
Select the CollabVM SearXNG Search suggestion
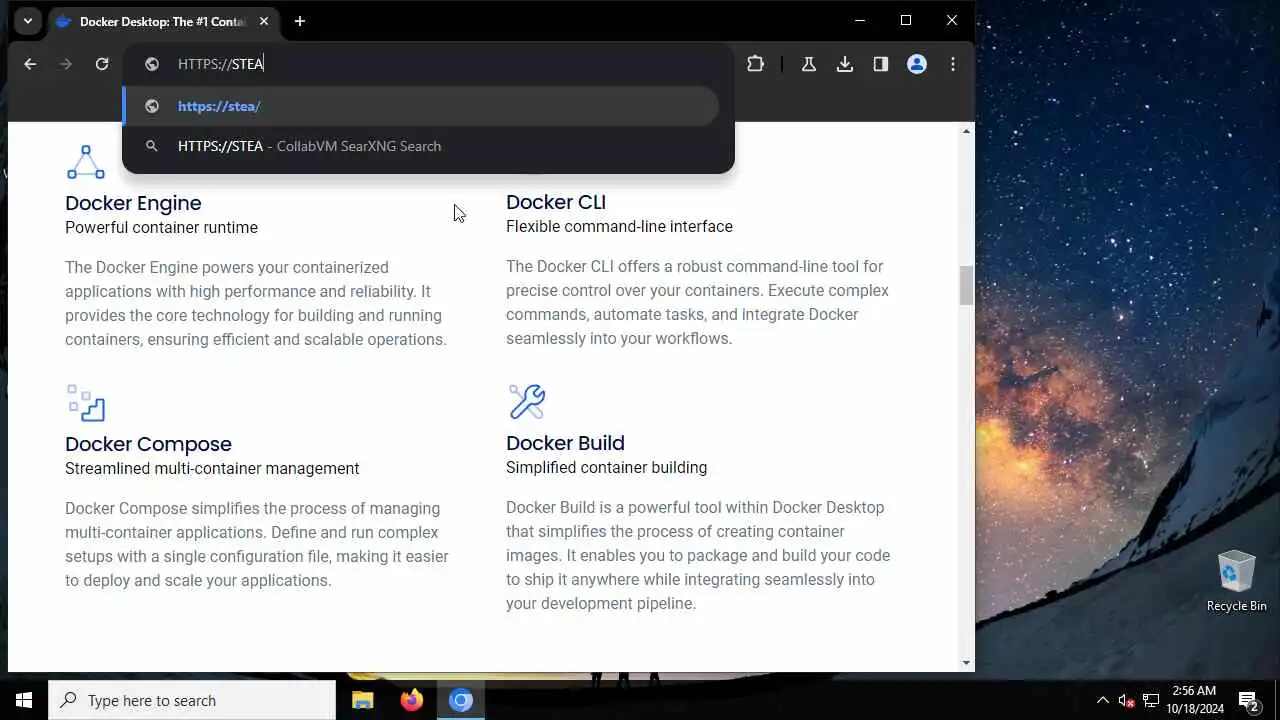click(x=421, y=146)
